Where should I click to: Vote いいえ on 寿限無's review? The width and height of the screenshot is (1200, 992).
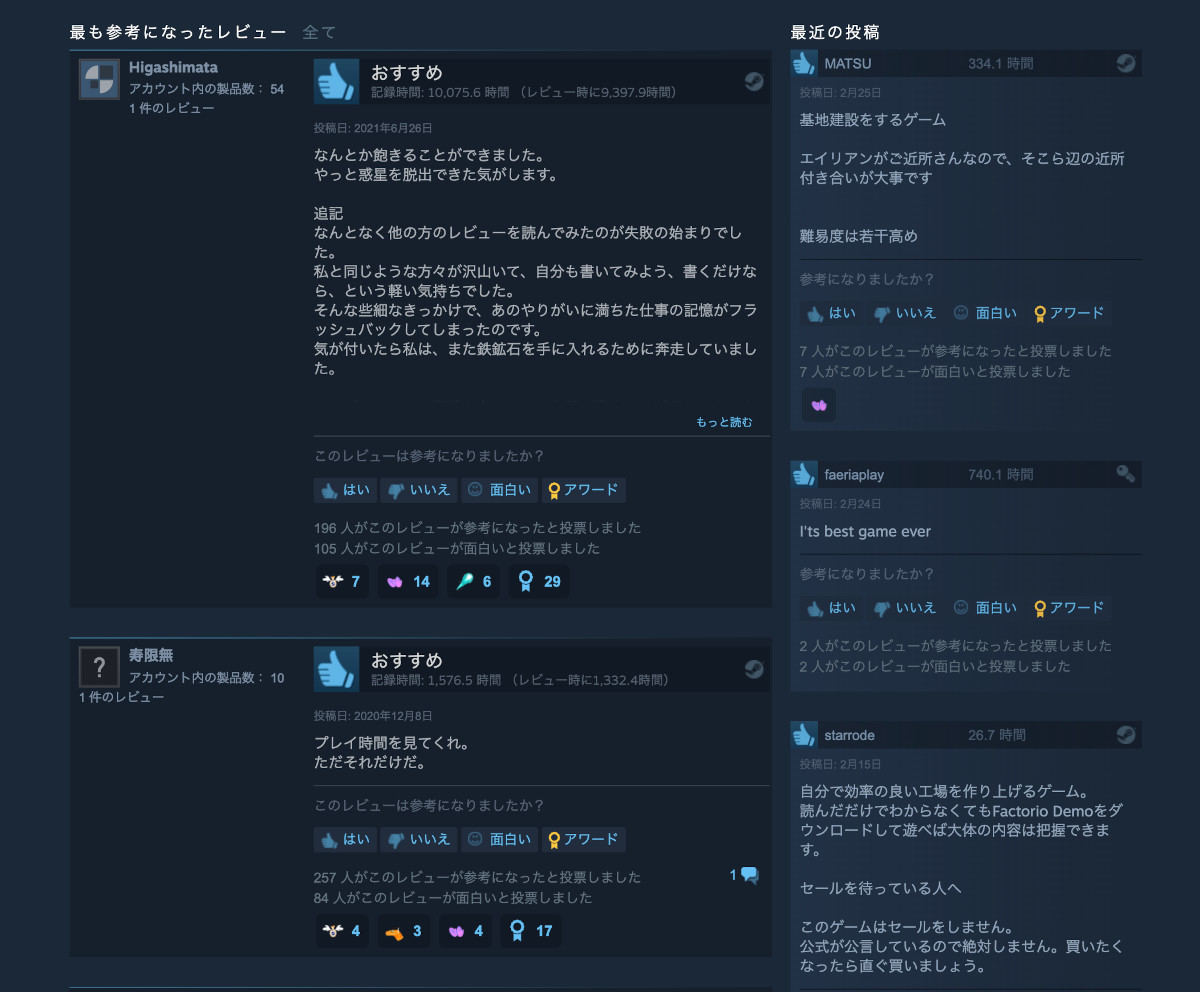pyautogui.click(x=418, y=839)
